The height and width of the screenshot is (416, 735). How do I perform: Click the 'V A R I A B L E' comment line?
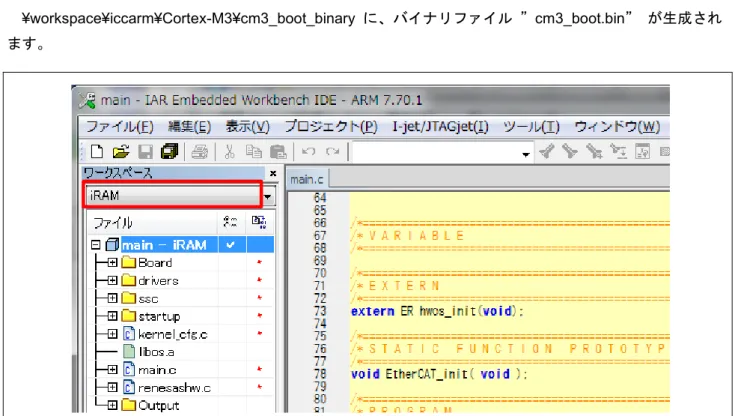coord(408,235)
